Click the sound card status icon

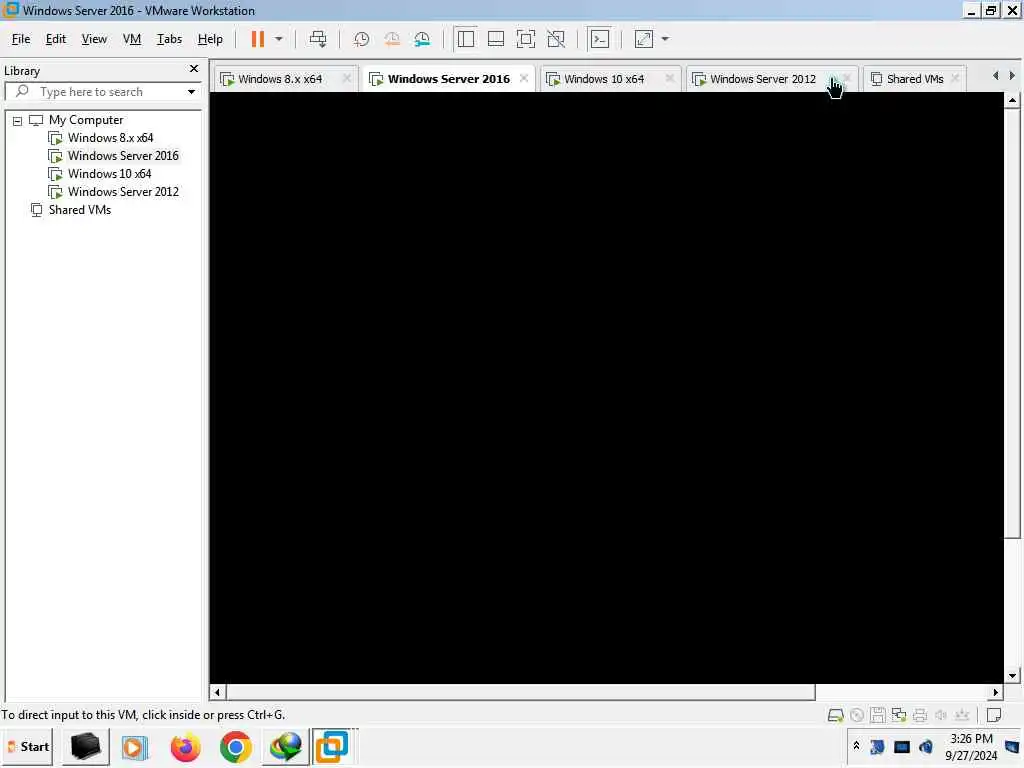tap(940, 716)
